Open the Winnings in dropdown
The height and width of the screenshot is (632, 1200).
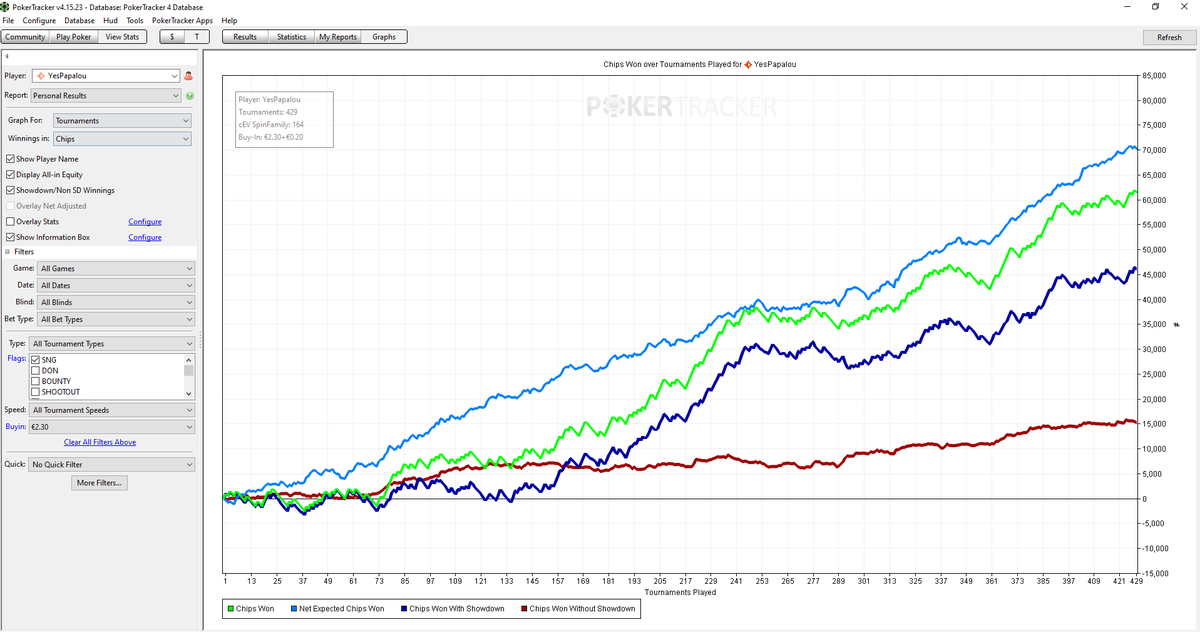pyautogui.click(x=121, y=139)
